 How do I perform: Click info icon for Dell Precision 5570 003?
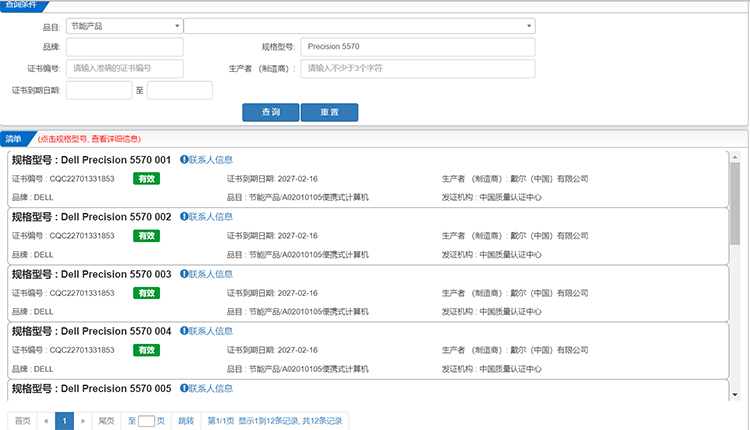tap(184, 274)
